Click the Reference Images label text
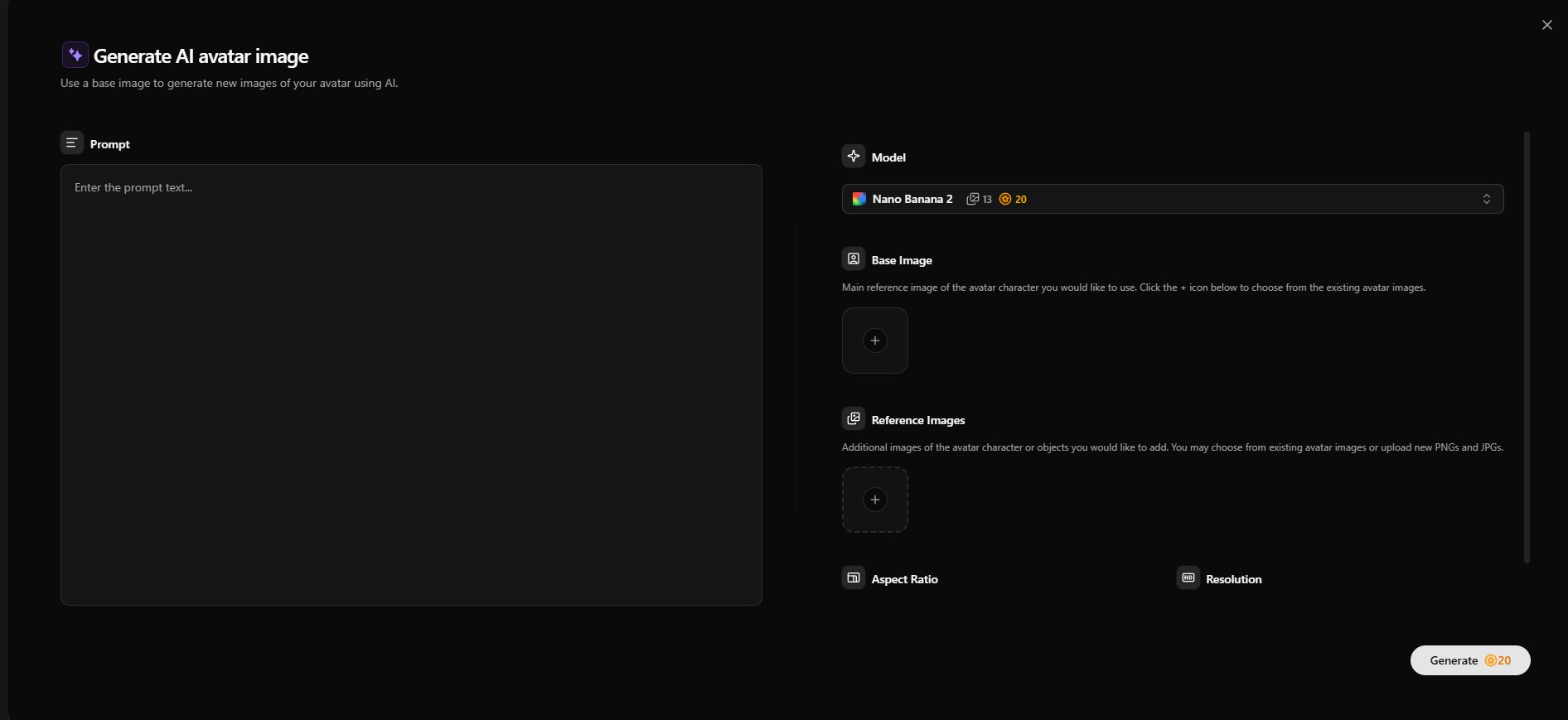The height and width of the screenshot is (720, 1568). pos(918,420)
